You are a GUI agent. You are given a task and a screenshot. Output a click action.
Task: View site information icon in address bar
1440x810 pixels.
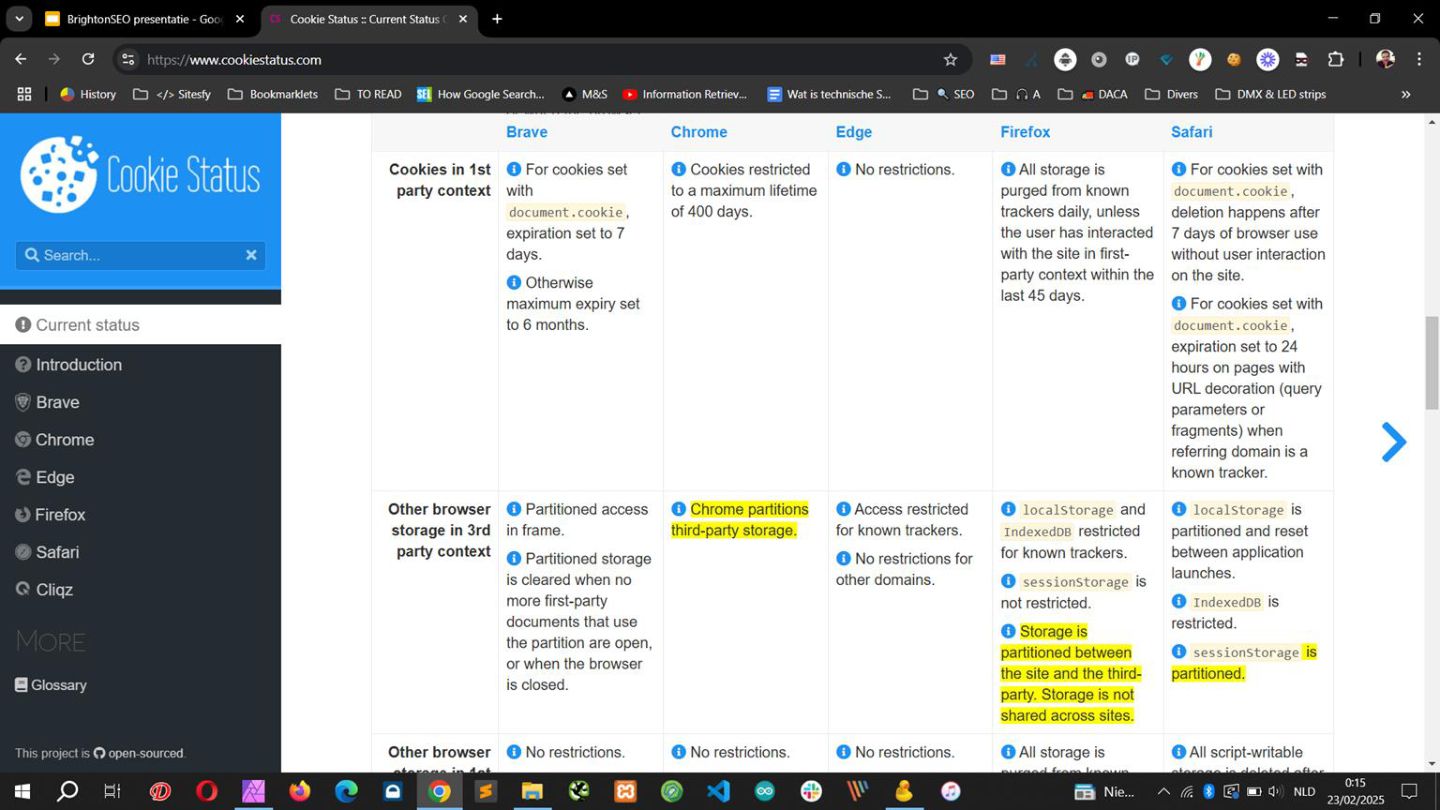tap(128, 60)
